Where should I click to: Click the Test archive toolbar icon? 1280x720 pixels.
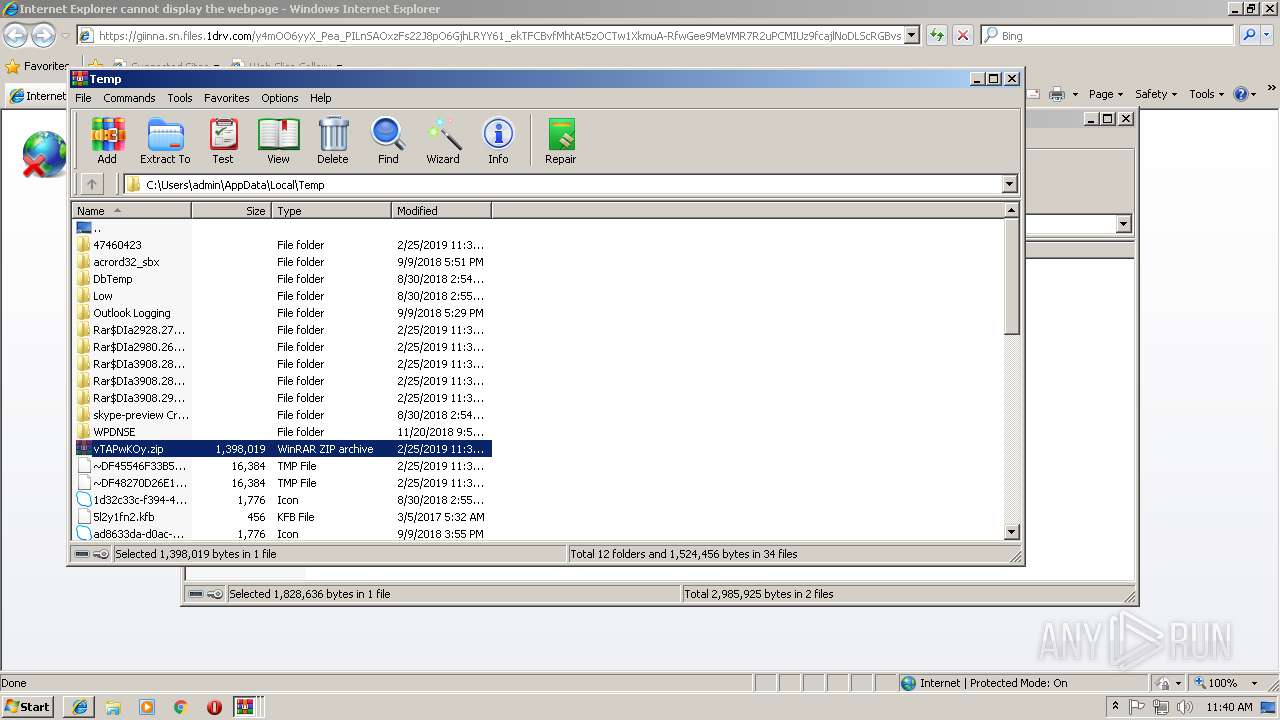(x=223, y=141)
